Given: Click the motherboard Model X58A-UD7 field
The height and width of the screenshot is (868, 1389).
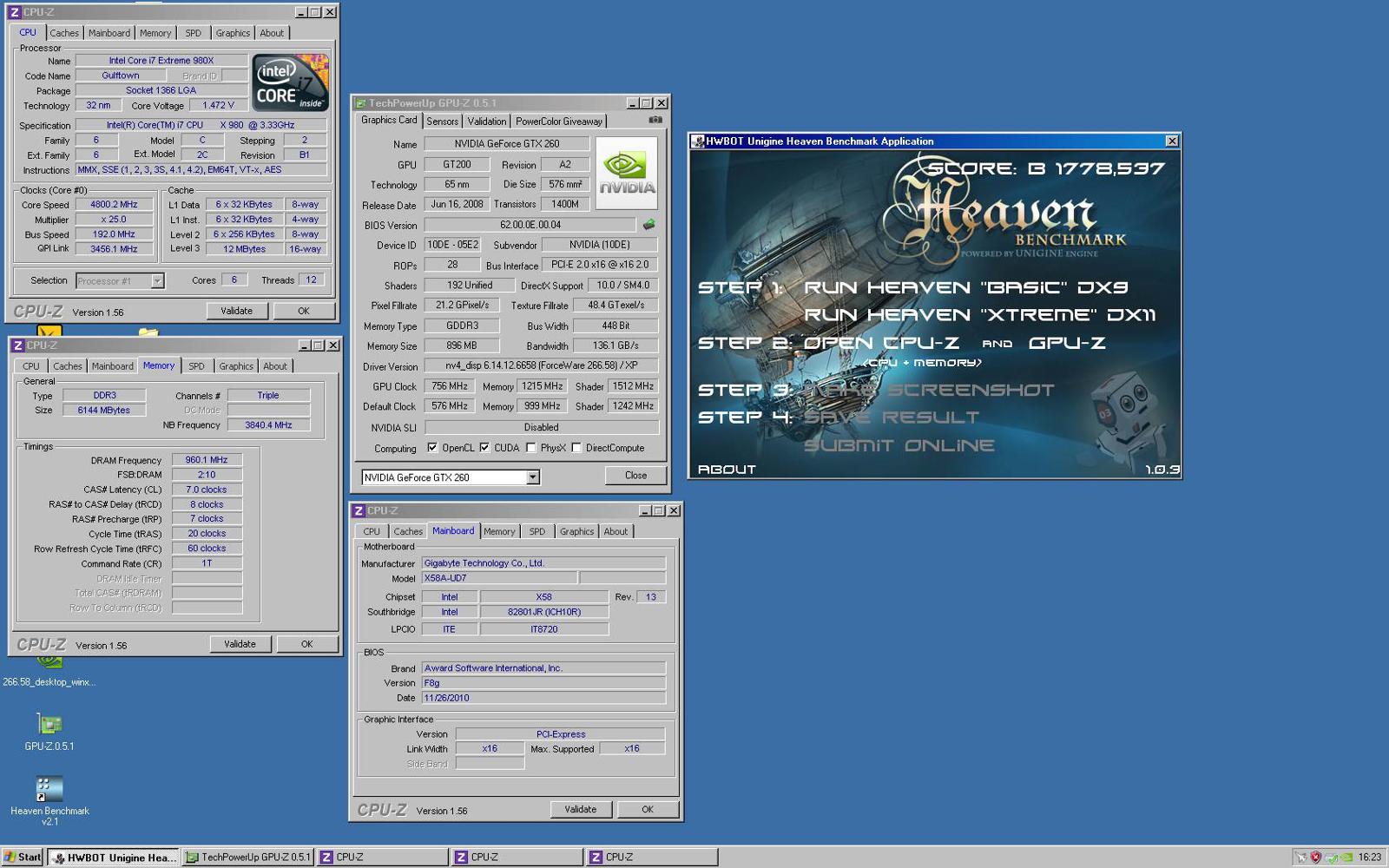Looking at the screenshot, I should [x=499, y=578].
